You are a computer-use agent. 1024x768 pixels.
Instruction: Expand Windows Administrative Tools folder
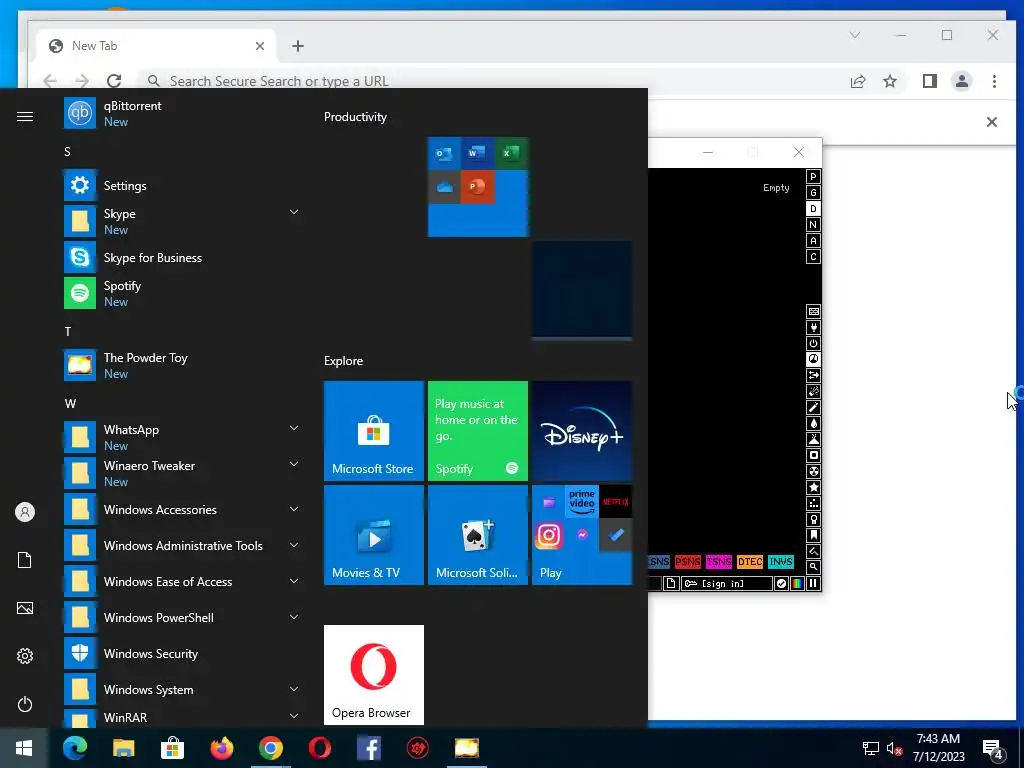(x=294, y=545)
